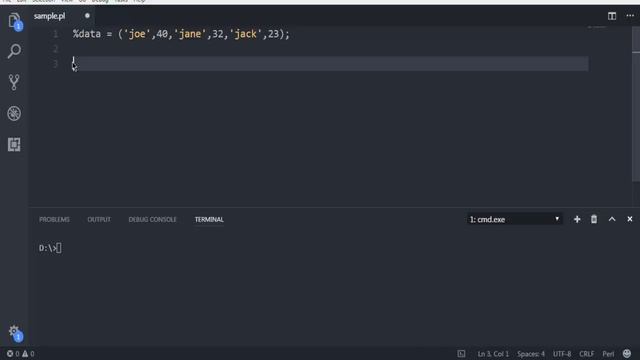Image resolution: width=640 pixels, height=360 pixels.
Task: Change end of line sequence CRLF
Action: pos(587,353)
